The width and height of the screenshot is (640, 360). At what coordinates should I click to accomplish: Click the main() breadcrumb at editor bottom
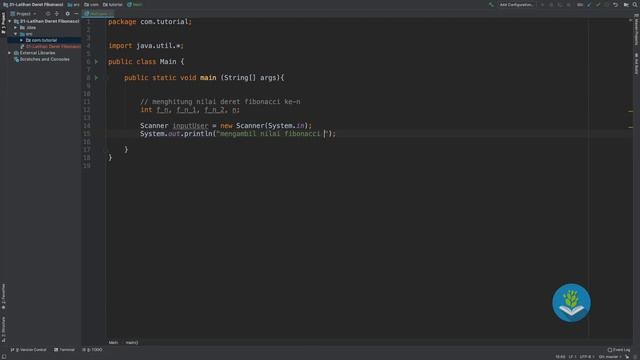tap(132, 342)
